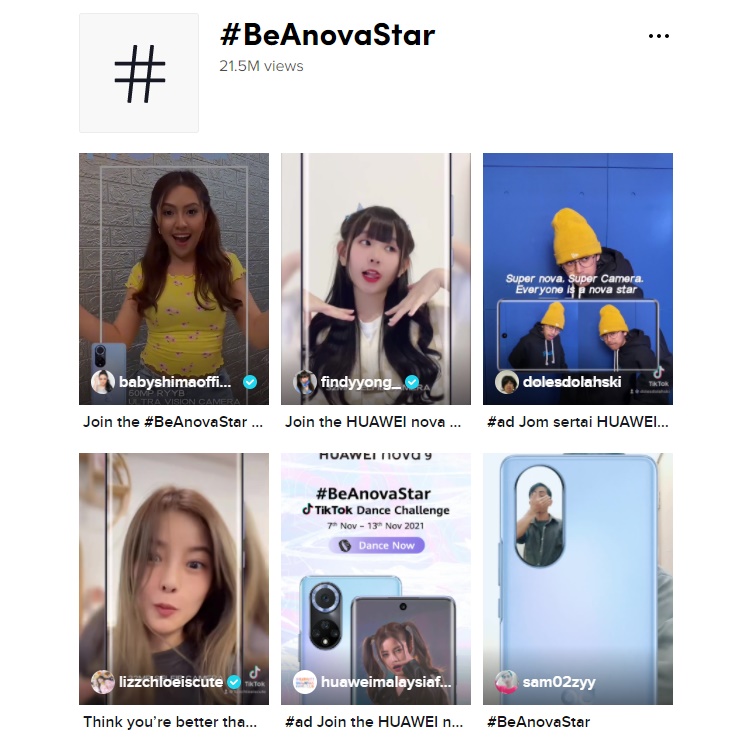Click the 'Dance Now' button in video
The image size is (750, 742).
(x=376, y=545)
